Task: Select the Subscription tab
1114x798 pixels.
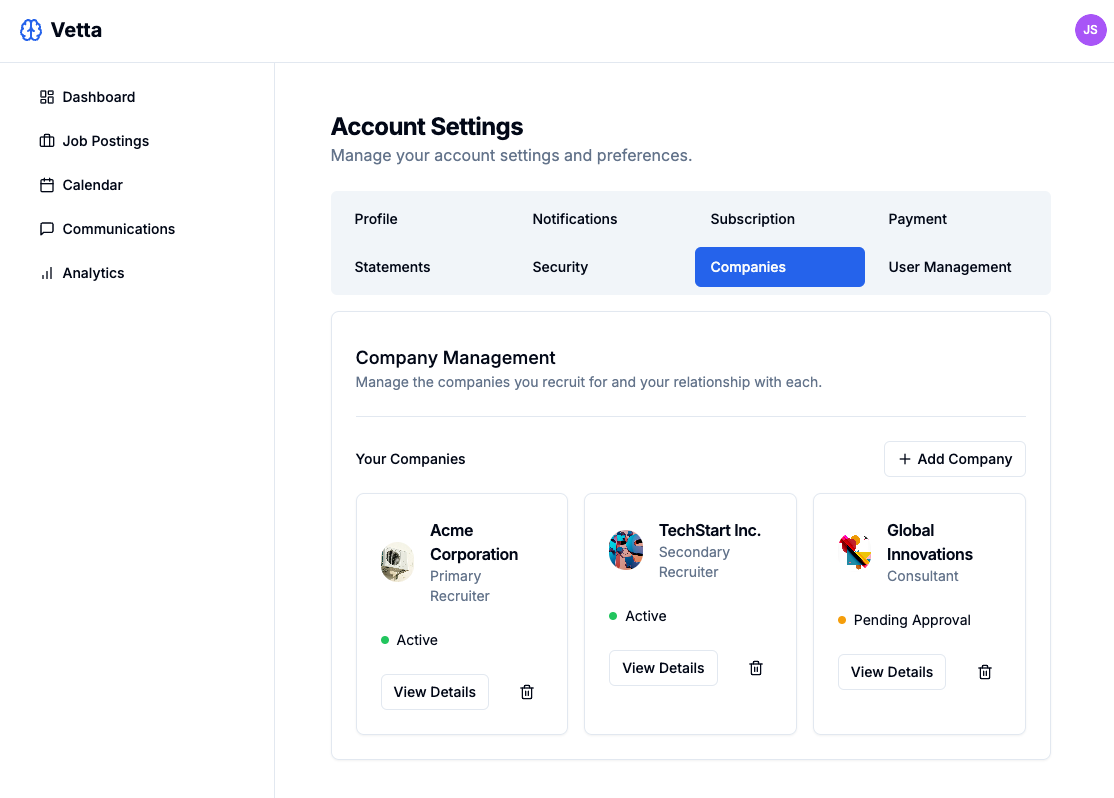Action: click(x=752, y=219)
